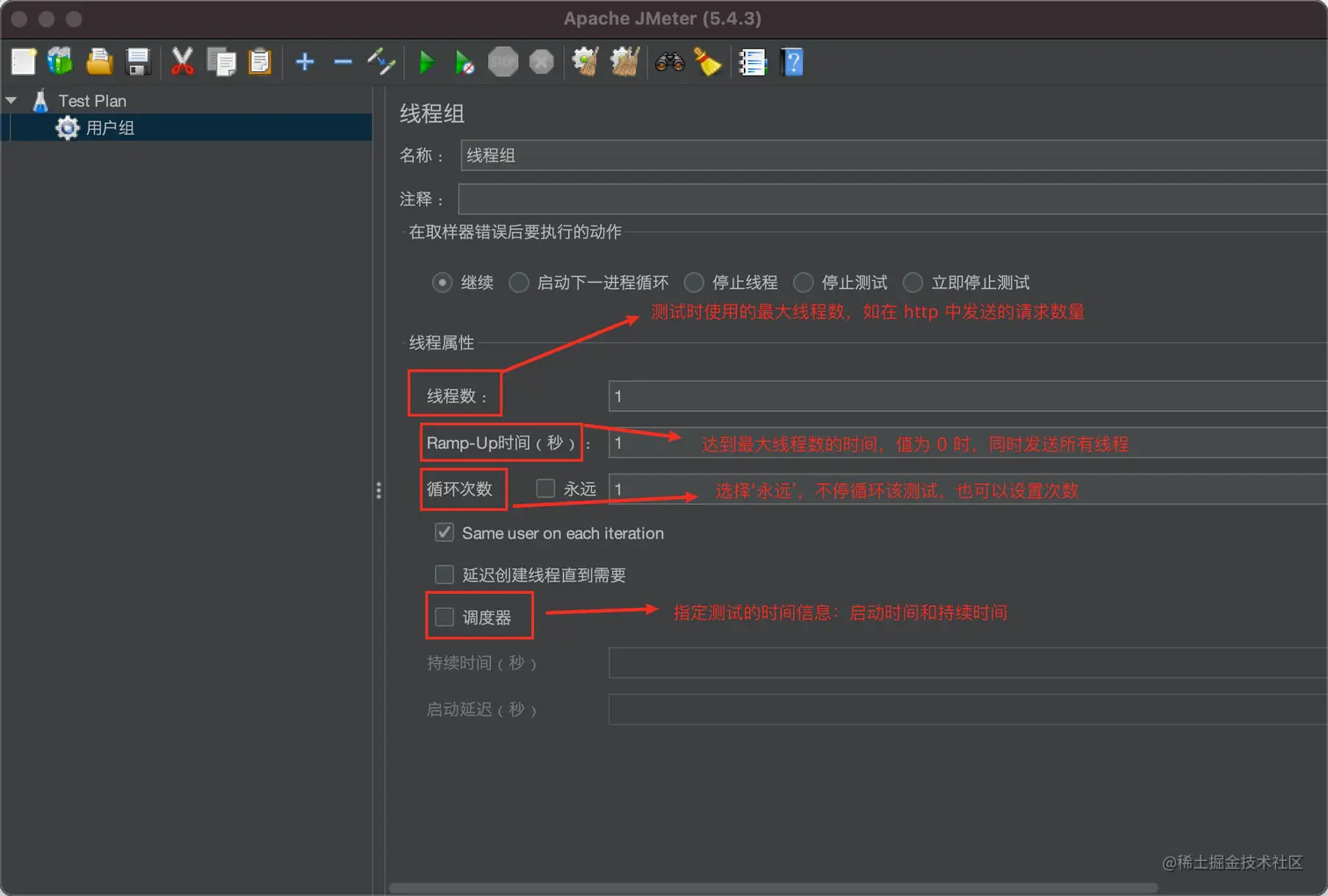Save the test plan with floppy icon

coord(139,61)
